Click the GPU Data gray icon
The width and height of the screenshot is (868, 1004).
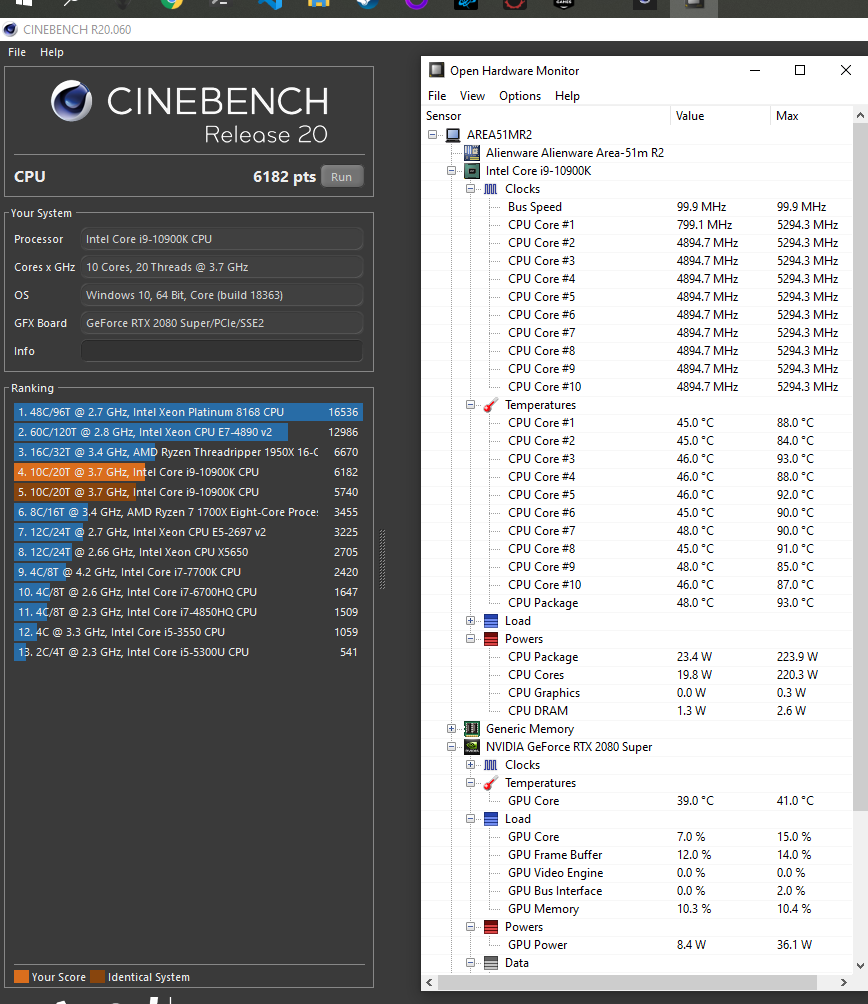(491, 962)
